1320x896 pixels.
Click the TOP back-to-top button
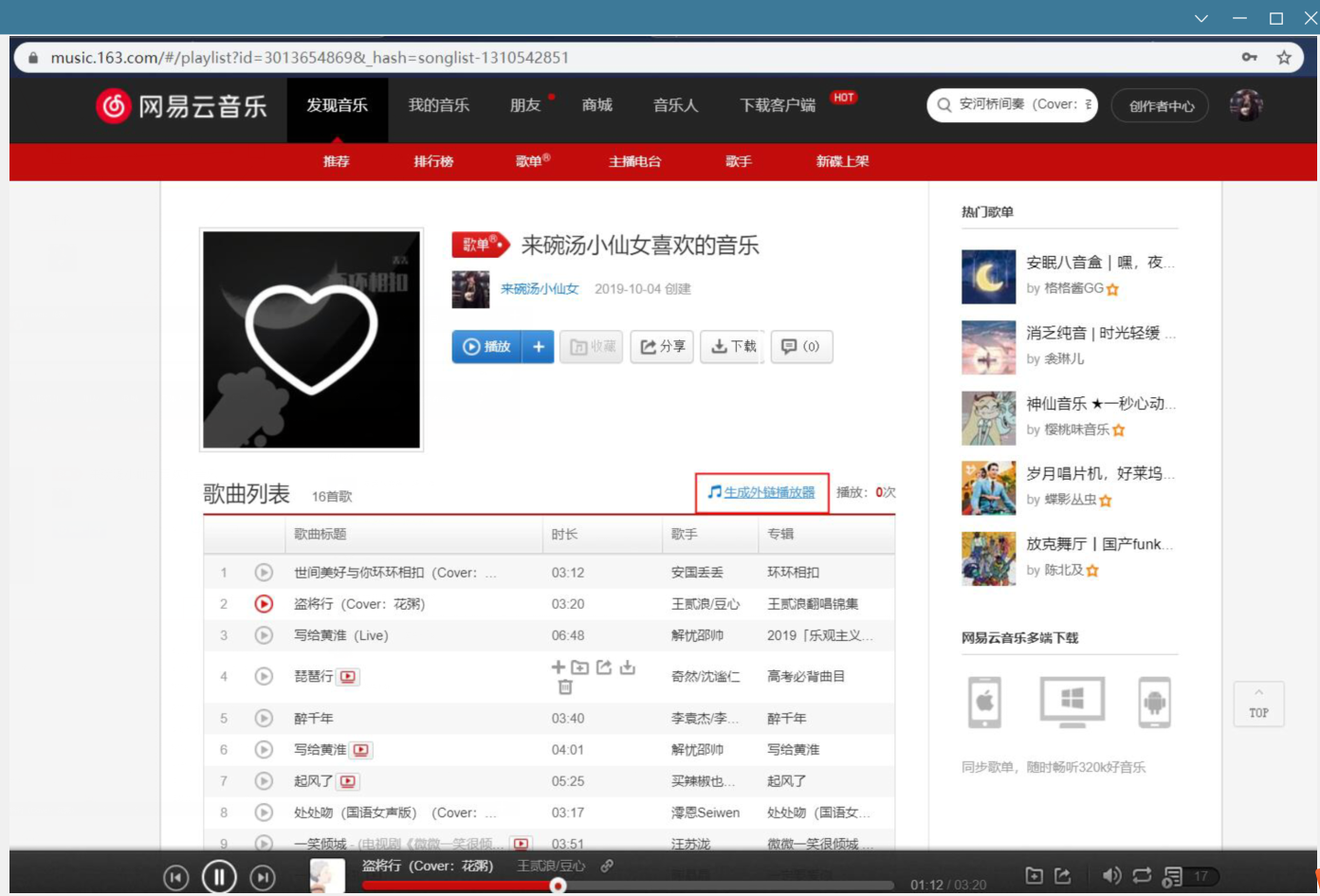pyautogui.click(x=1258, y=704)
